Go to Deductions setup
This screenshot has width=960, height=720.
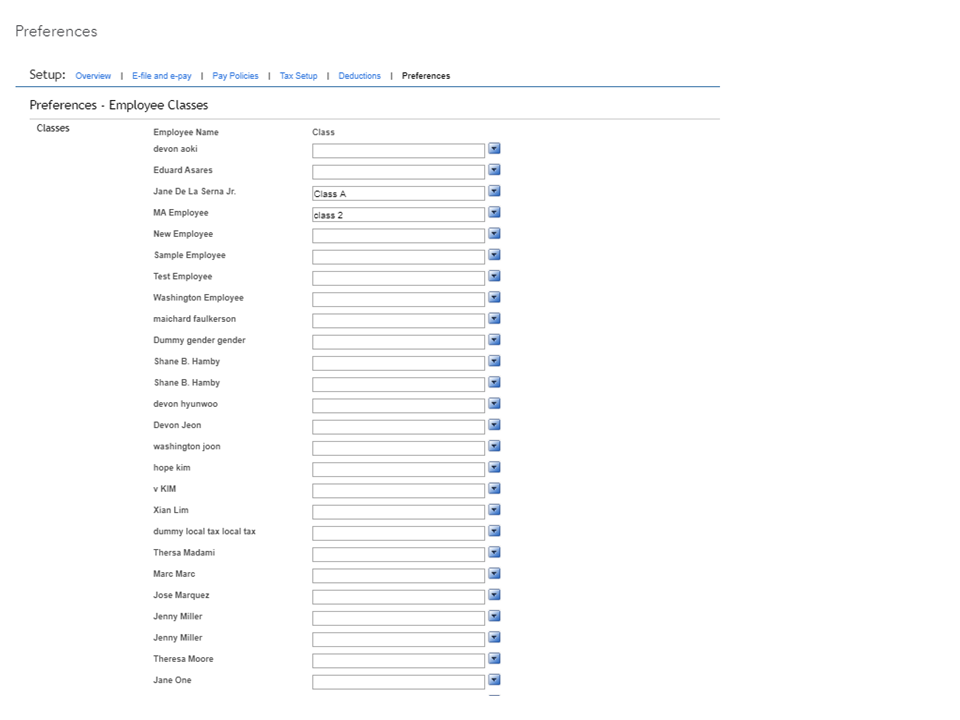[x=359, y=76]
